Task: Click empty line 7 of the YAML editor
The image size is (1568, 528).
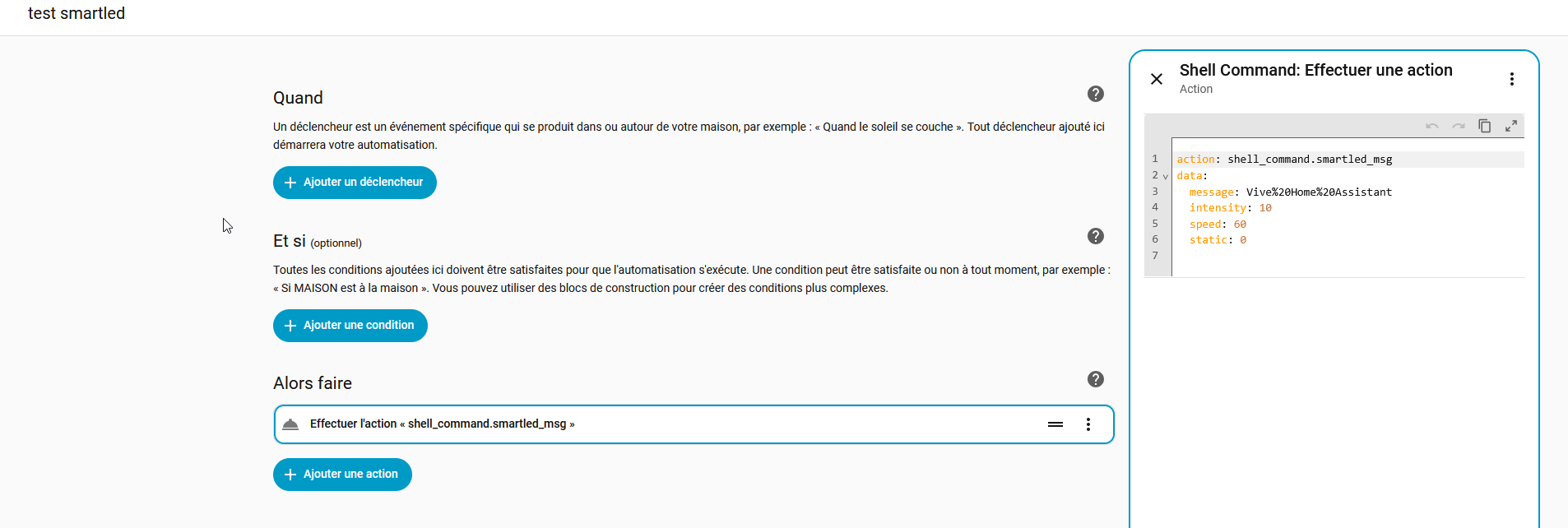Action: [x=1316, y=256]
